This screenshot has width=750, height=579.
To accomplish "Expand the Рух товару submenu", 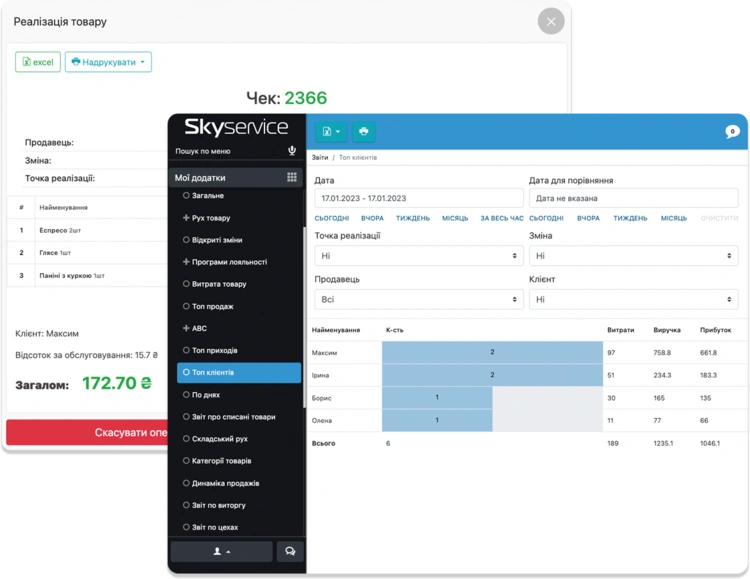I will point(207,218).
